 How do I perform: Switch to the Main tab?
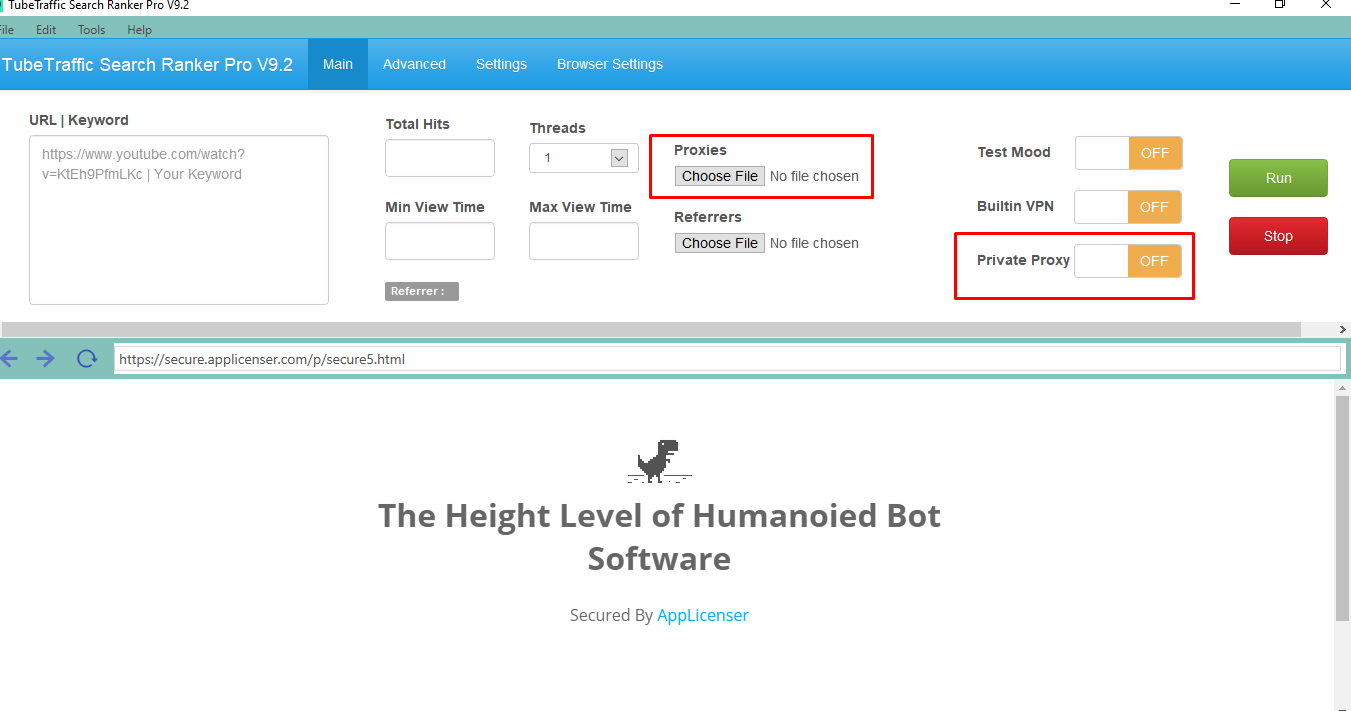pos(338,64)
